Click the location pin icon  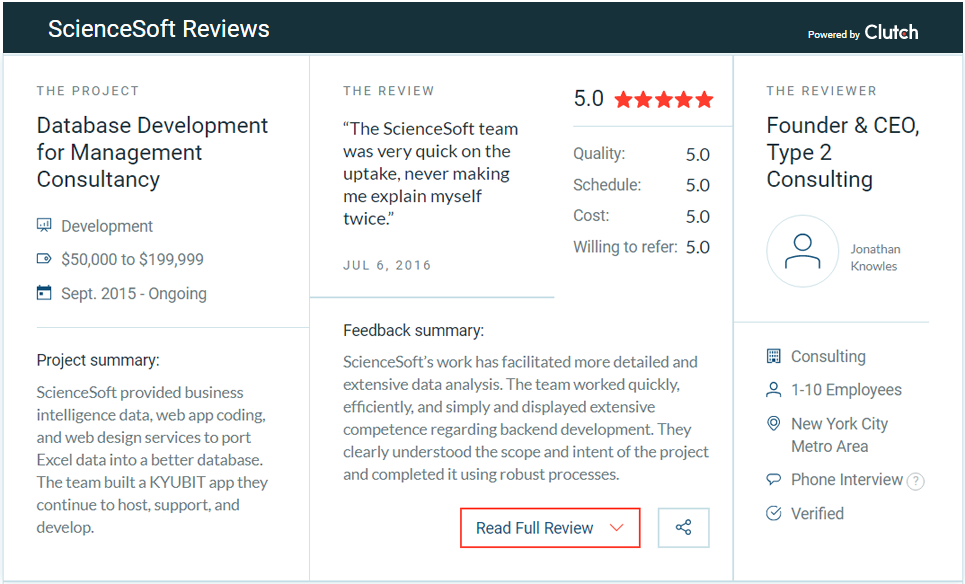point(773,424)
